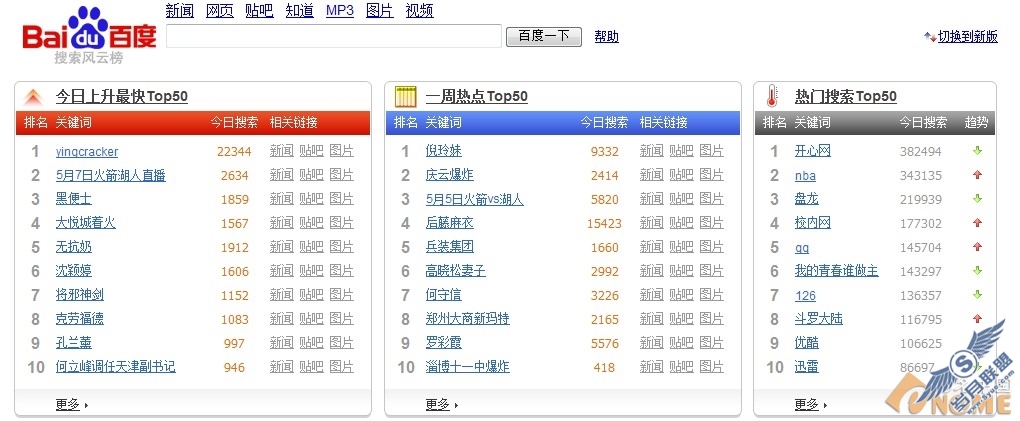
Task: Switch to the 贴吧 tab above search box
Action: coord(259,11)
